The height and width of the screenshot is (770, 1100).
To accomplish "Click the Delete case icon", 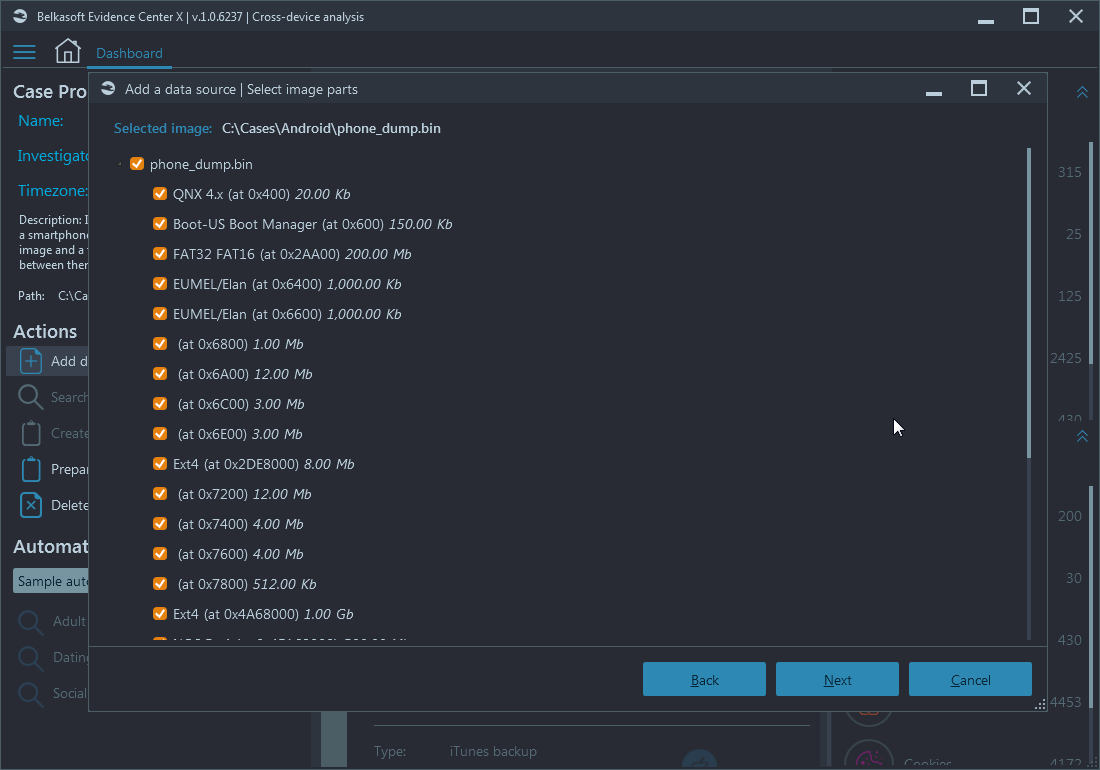I will 31,505.
